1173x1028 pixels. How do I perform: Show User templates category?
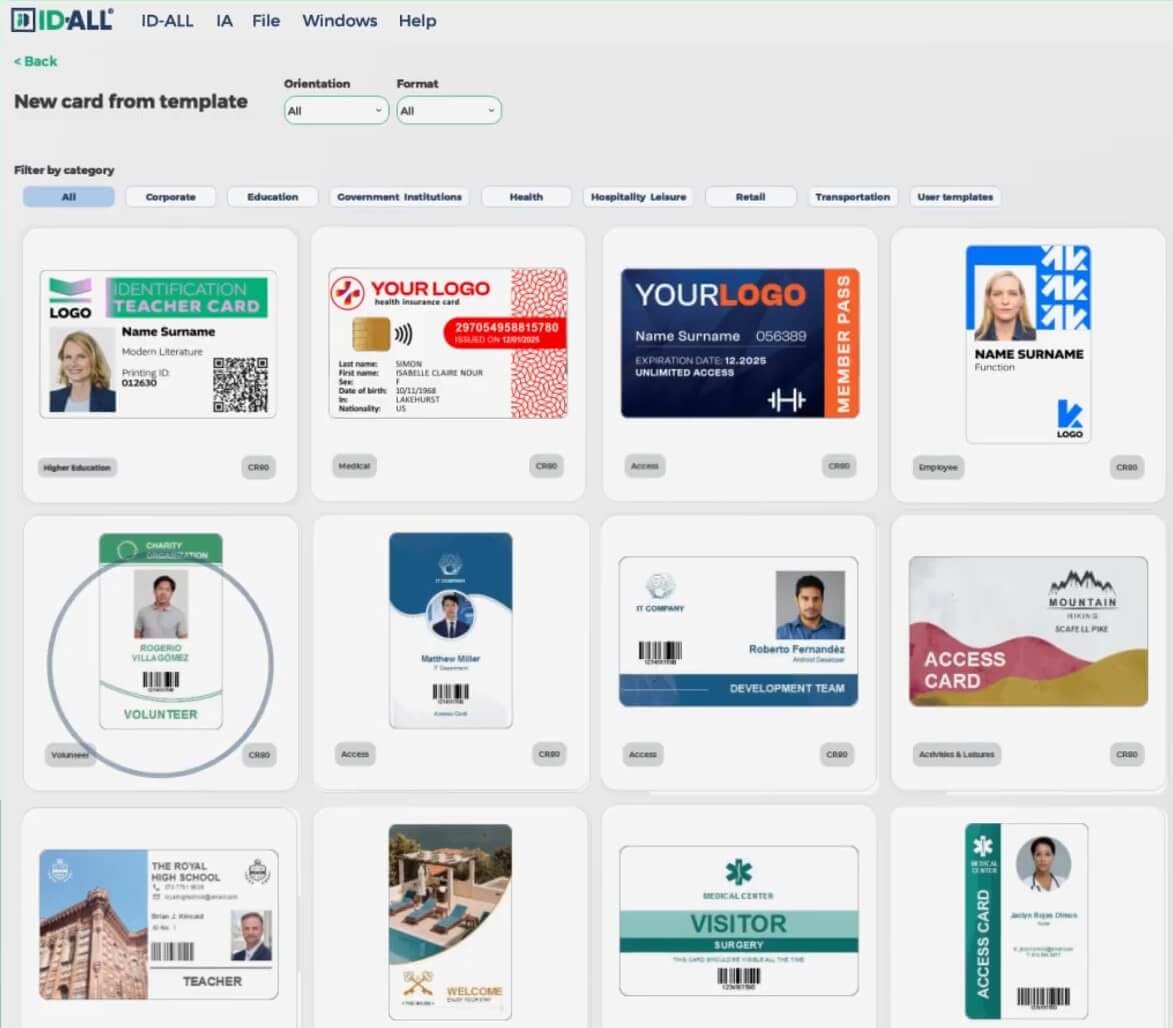[x=955, y=197]
